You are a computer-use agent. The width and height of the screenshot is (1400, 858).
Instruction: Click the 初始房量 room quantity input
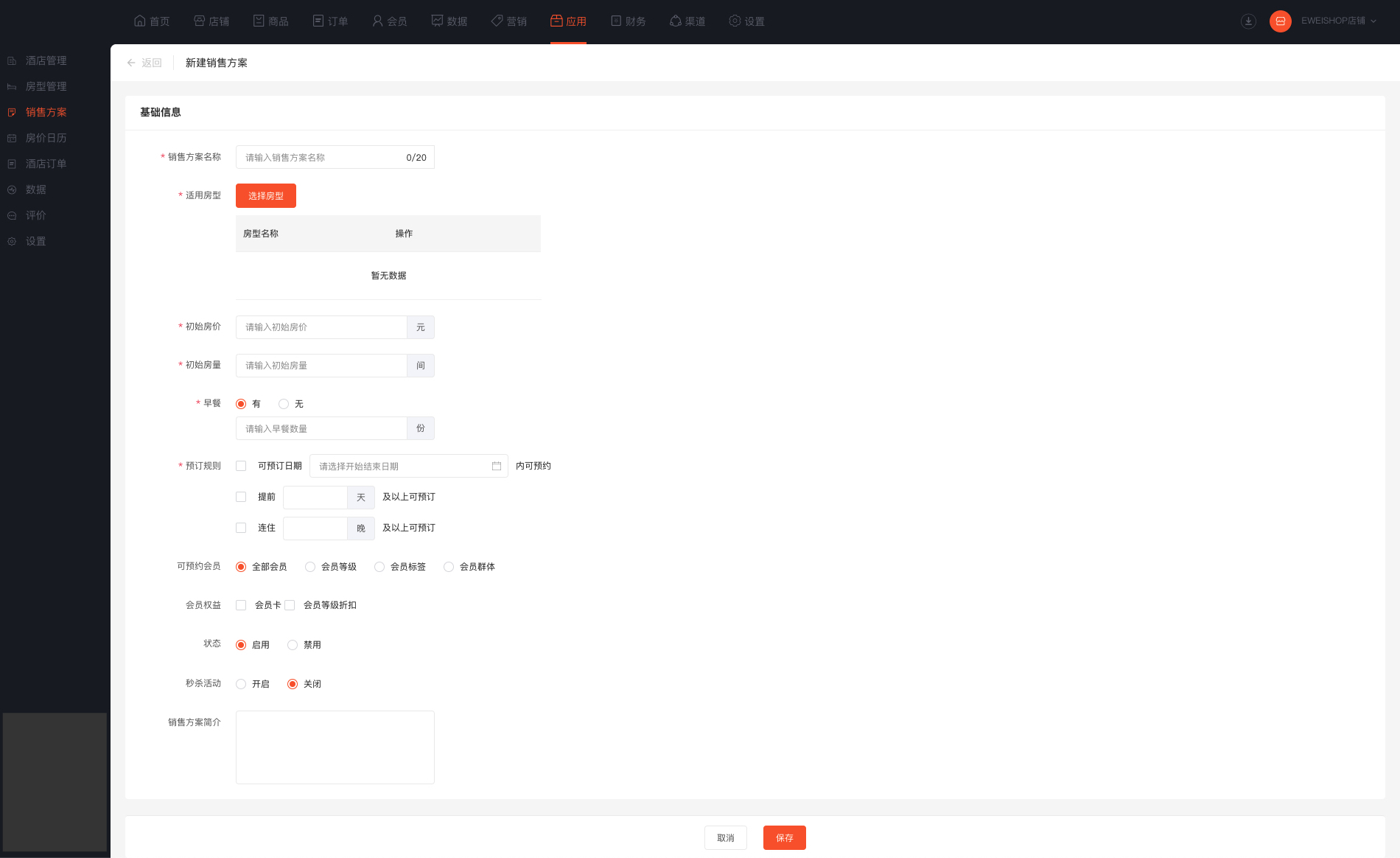click(x=321, y=366)
